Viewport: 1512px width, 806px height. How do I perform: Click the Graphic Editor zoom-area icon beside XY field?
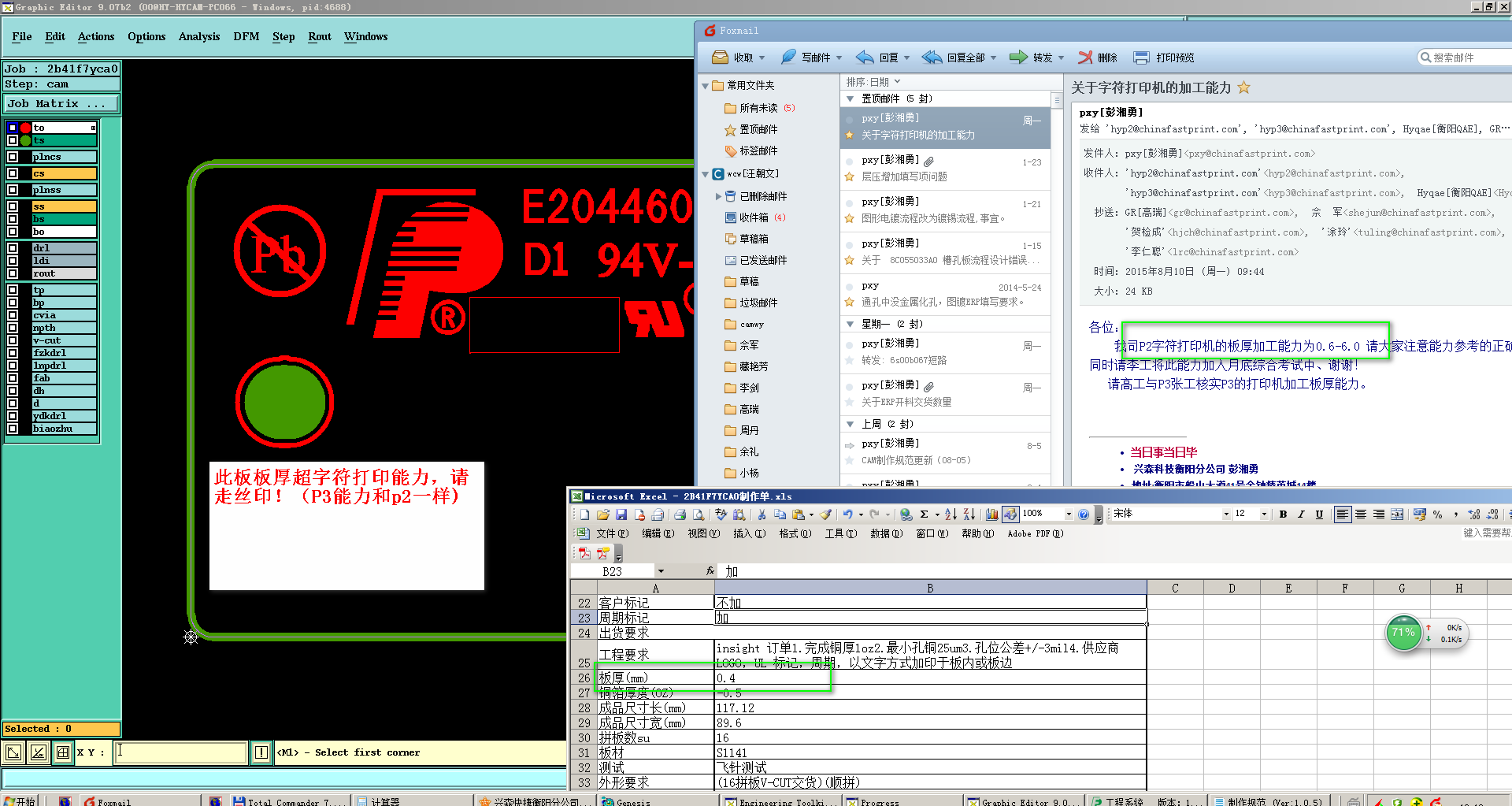(x=13, y=752)
